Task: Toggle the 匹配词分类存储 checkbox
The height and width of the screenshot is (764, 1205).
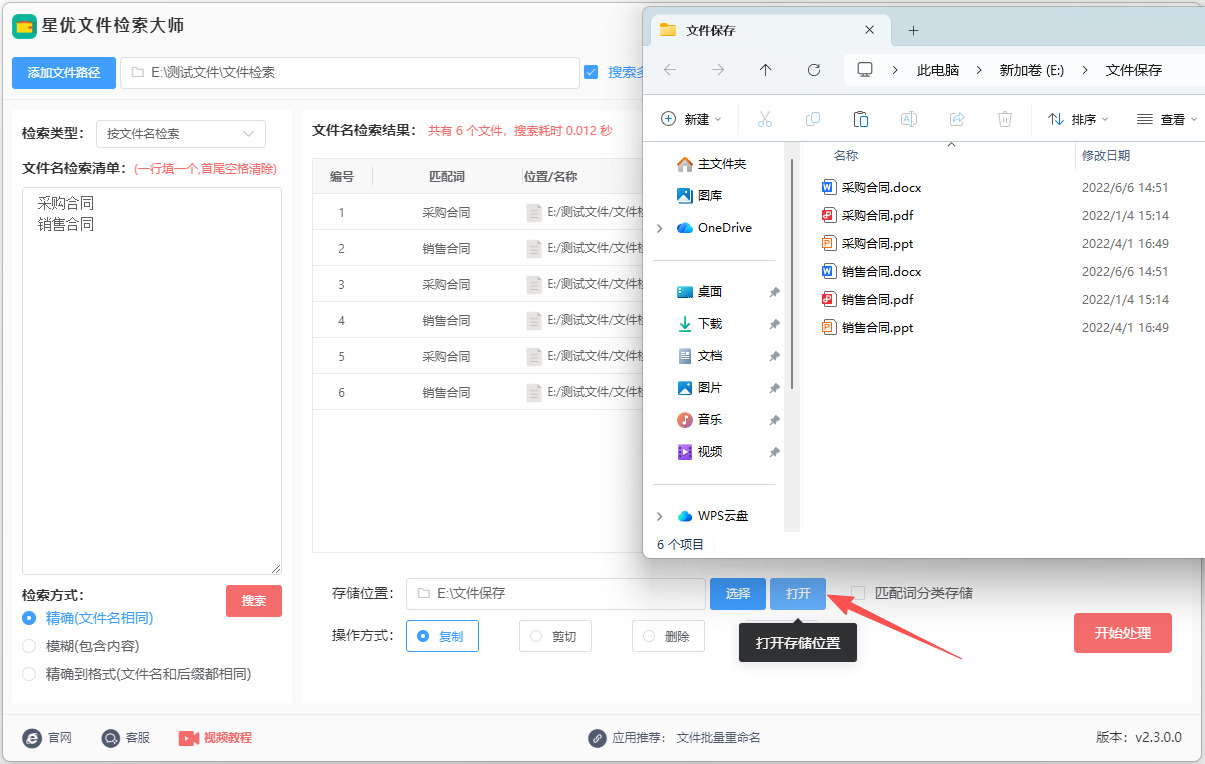Action: [858, 593]
